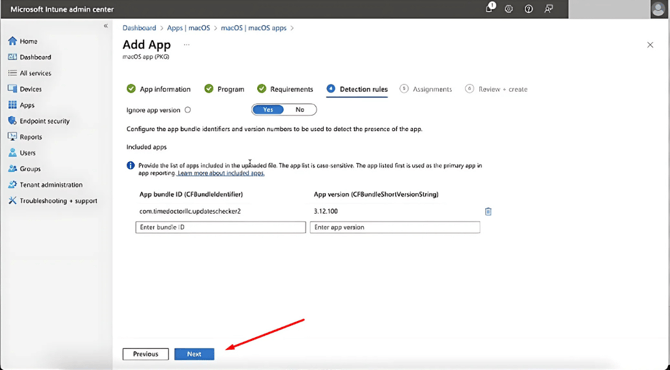Viewport: 670px width, 370px height.
Task: Delete the updatechecker2 bundle row
Action: point(488,211)
